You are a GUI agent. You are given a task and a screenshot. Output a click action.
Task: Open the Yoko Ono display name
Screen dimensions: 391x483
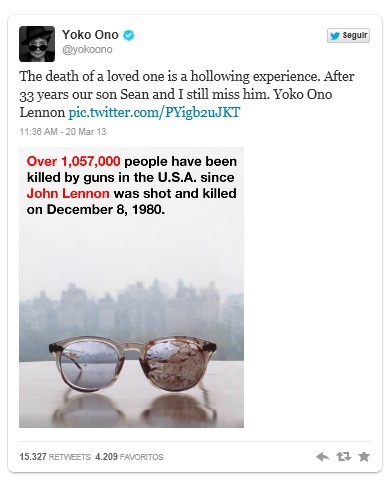pyautogui.click(x=90, y=35)
